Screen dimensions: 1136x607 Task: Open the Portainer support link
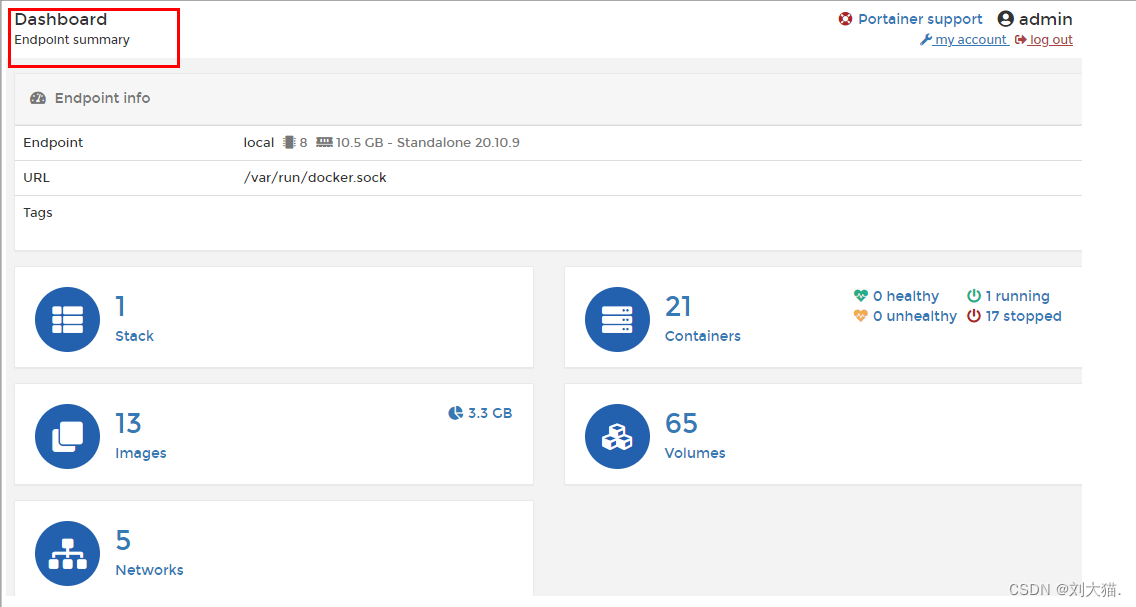coord(920,19)
